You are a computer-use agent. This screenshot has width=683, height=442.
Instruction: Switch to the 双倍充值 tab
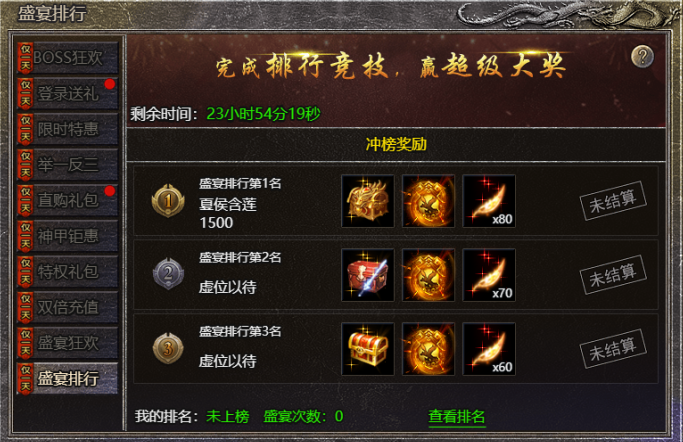pos(68,307)
